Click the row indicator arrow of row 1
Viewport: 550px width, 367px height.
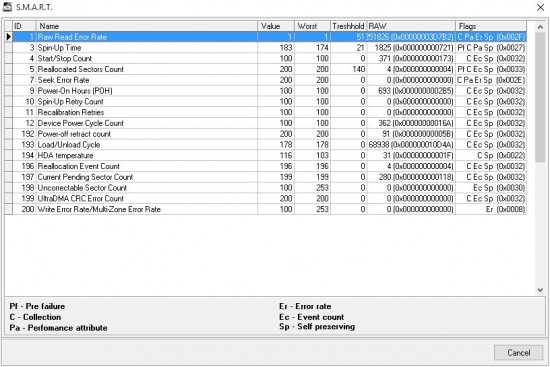click(x=9, y=37)
